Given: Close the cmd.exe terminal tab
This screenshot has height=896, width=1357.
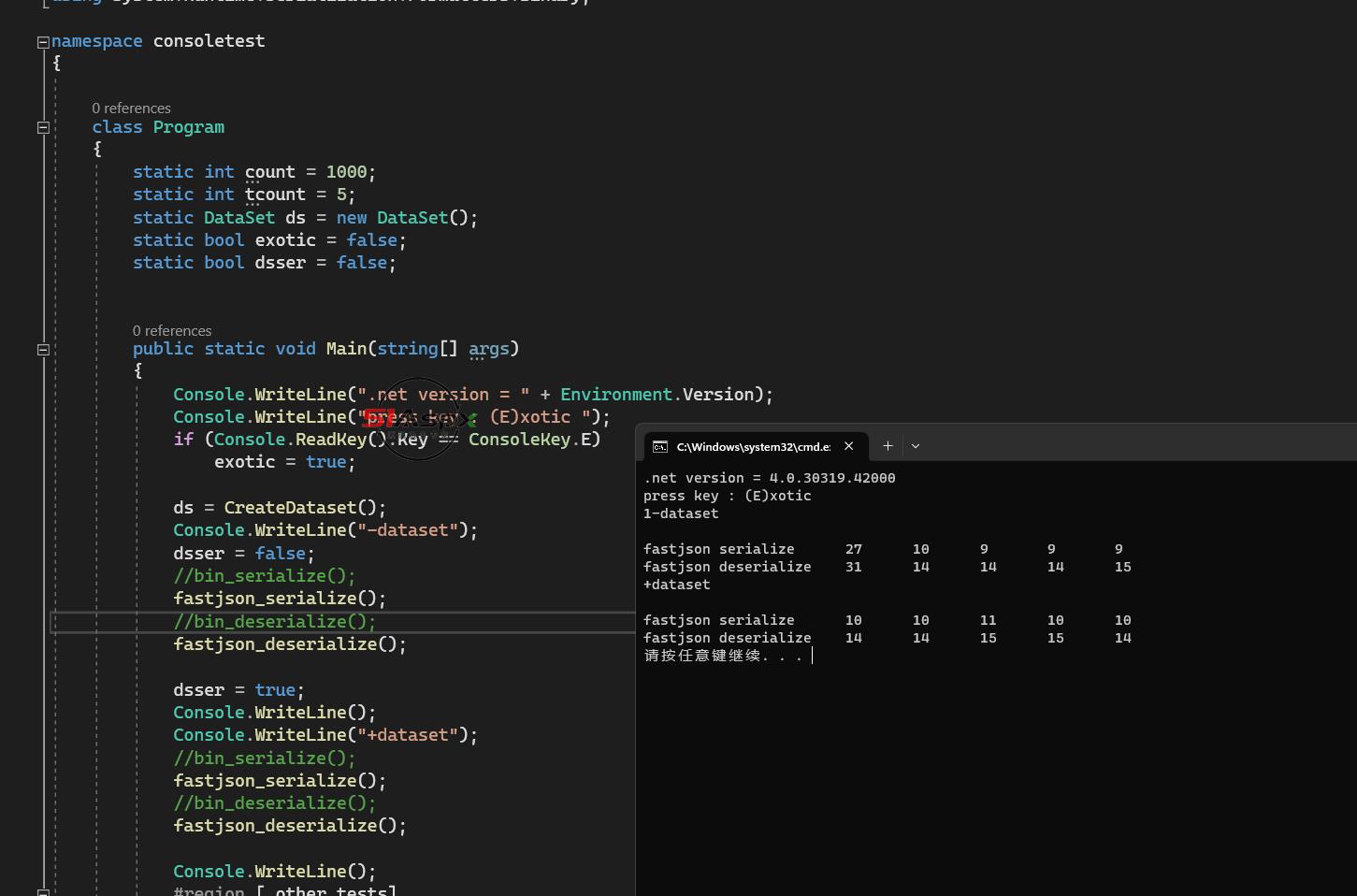Looking at the screenshot, I should click(848, 446).
